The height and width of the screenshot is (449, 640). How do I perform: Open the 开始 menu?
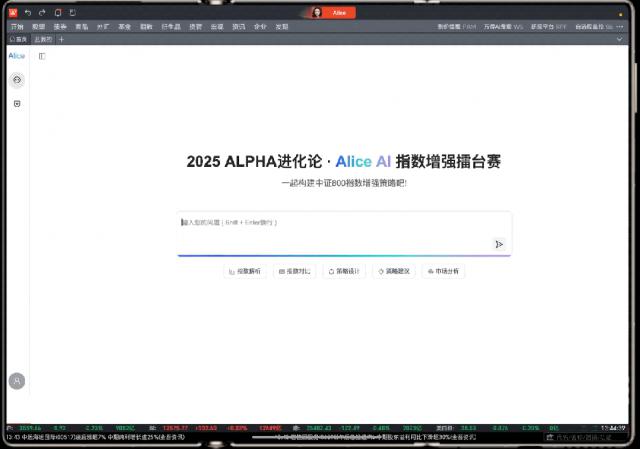(16, 26)
